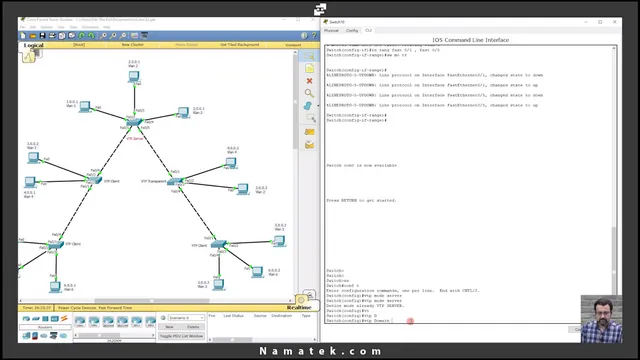This screenshot has width=640, height=360.
Task: Toggle the Logical workspace view
Action: pos(33,45)
